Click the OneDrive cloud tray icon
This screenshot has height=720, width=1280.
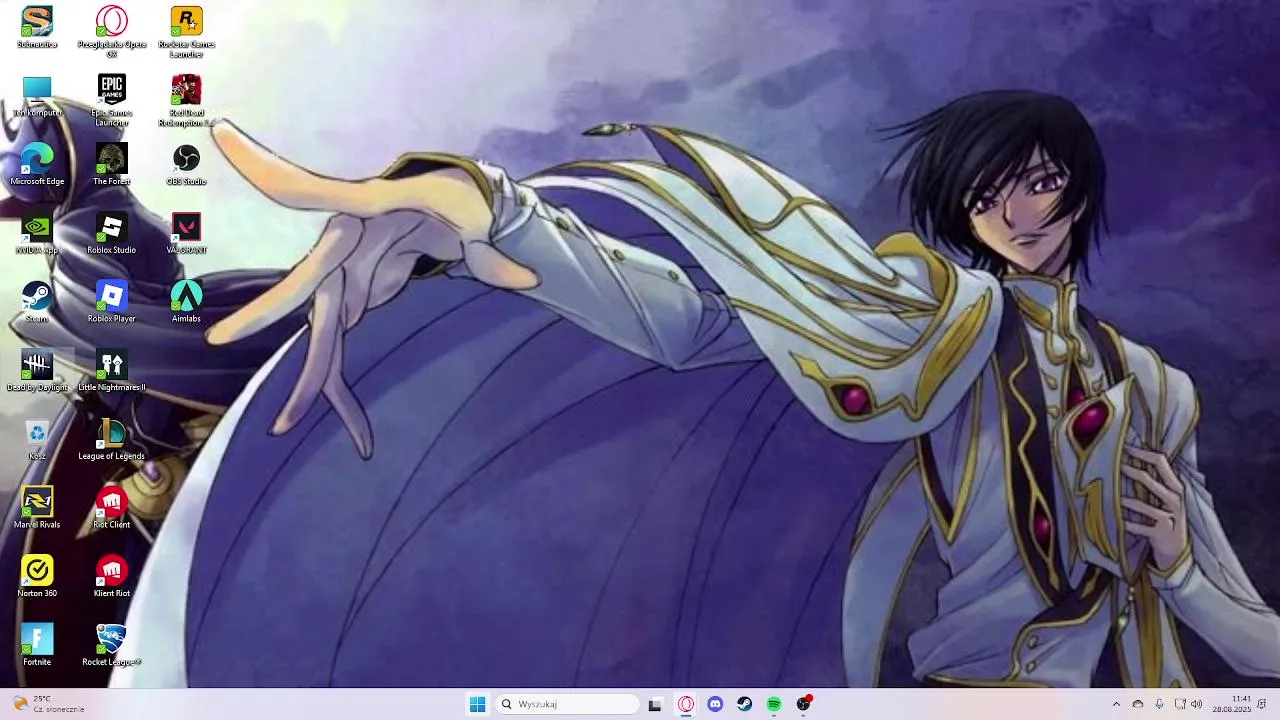[1138, 704]
